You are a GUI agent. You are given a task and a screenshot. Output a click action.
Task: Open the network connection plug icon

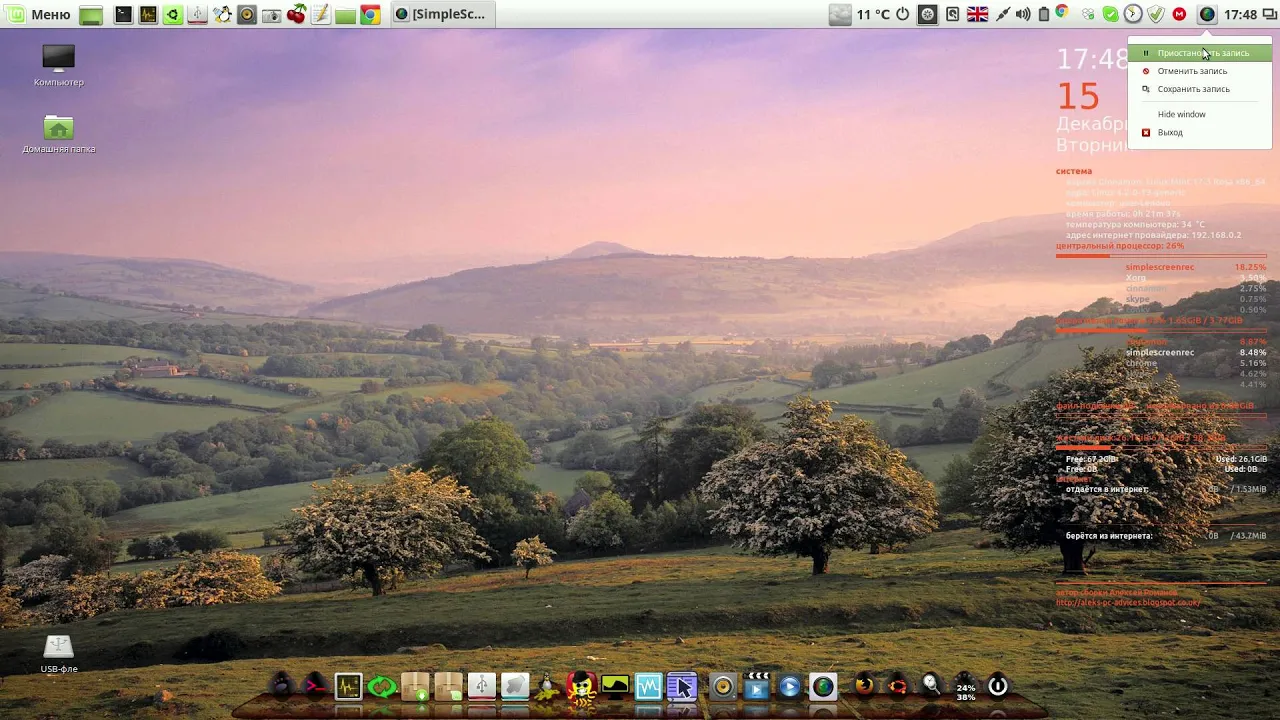tap(1001, 14)
